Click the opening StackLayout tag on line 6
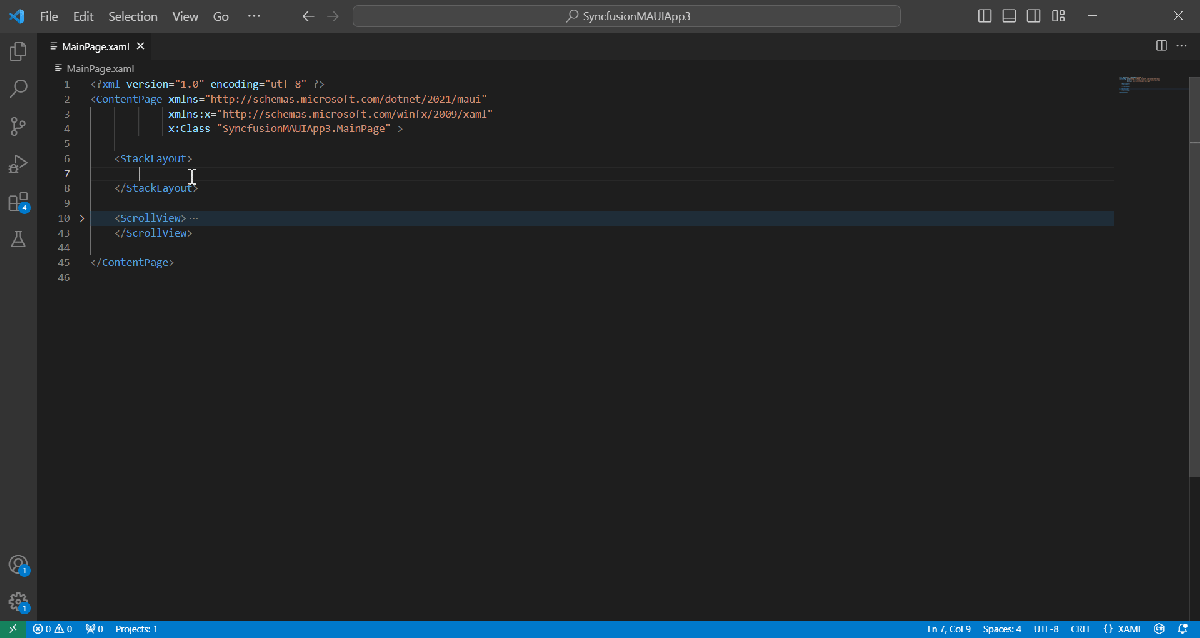The image size is (1200, 638). tap(153, 158)
